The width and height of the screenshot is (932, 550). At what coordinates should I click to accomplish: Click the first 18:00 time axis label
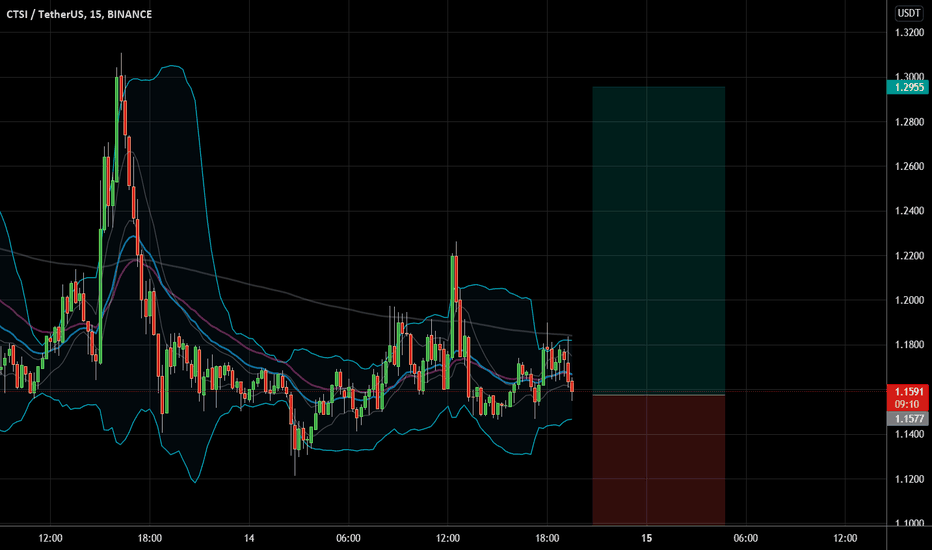point(150,538)
